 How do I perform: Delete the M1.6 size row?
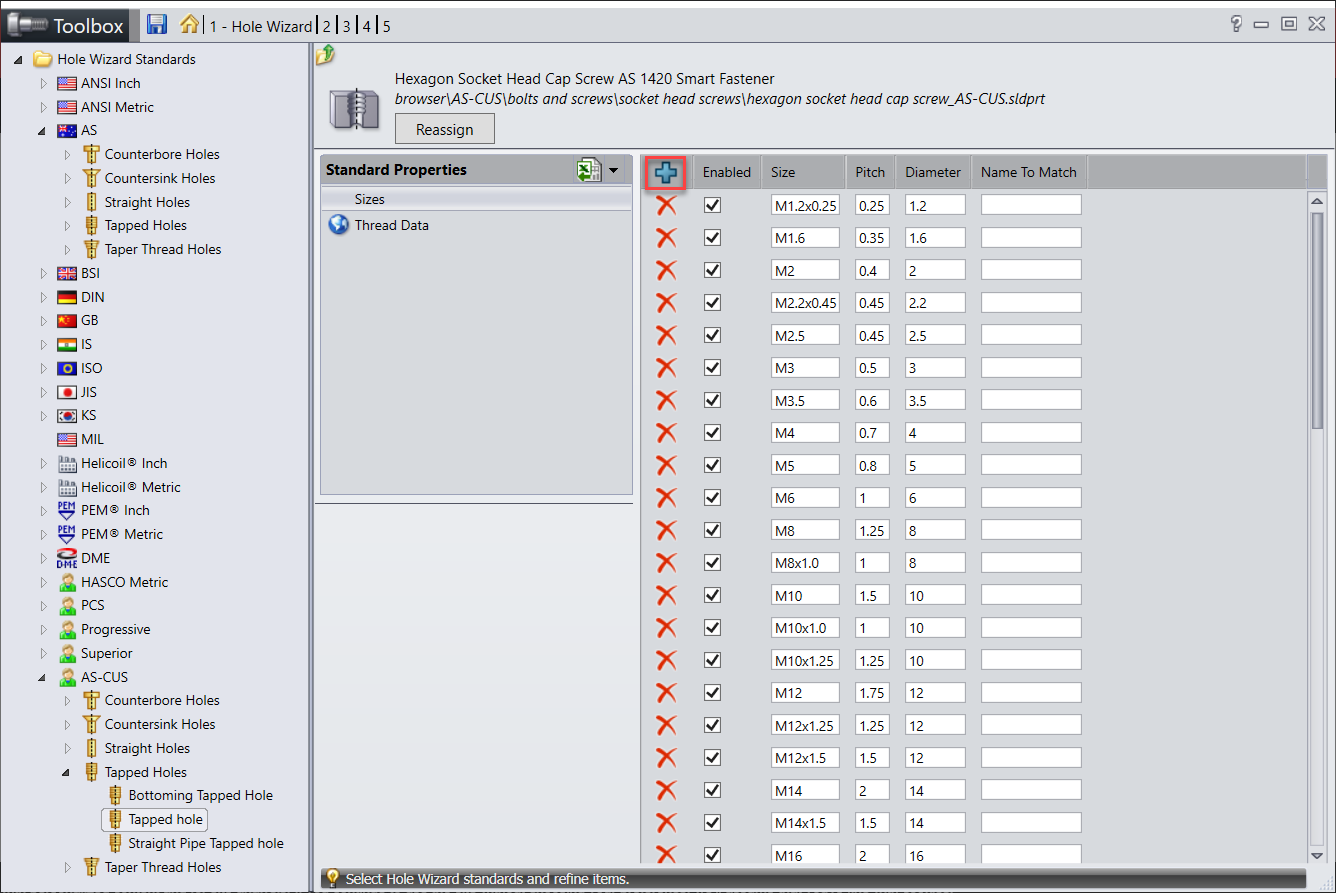click(x=666, y=238)
